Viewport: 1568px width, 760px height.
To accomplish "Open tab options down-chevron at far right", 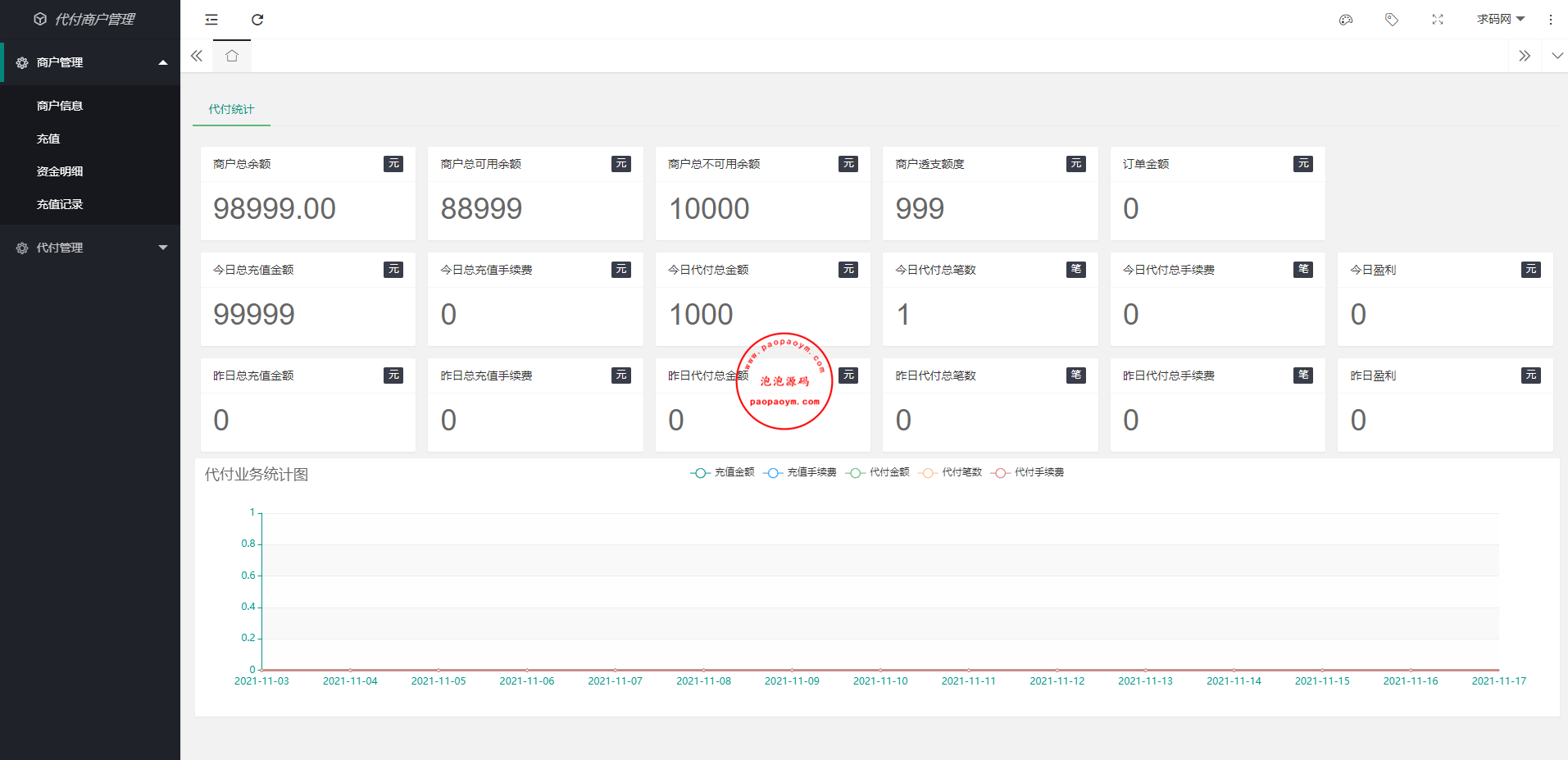I will pyautogui.click(x=1557, y=56).
